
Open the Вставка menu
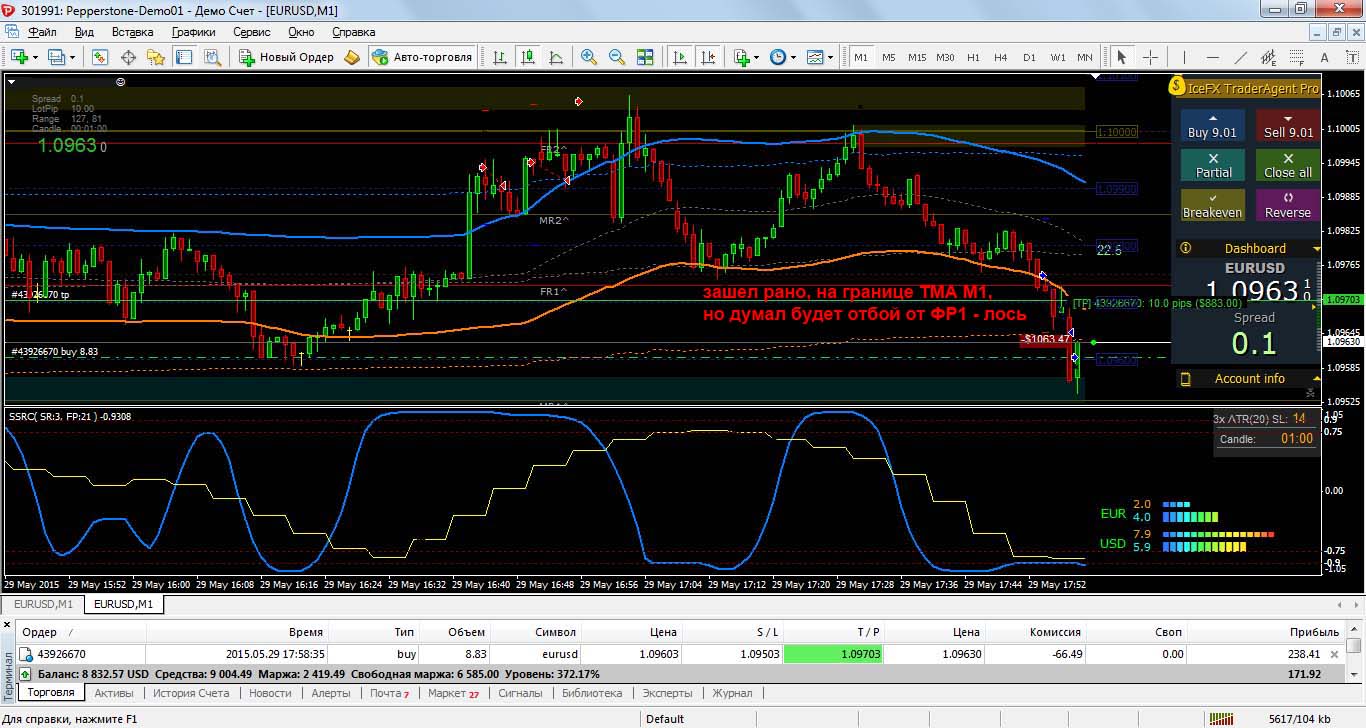133,32
